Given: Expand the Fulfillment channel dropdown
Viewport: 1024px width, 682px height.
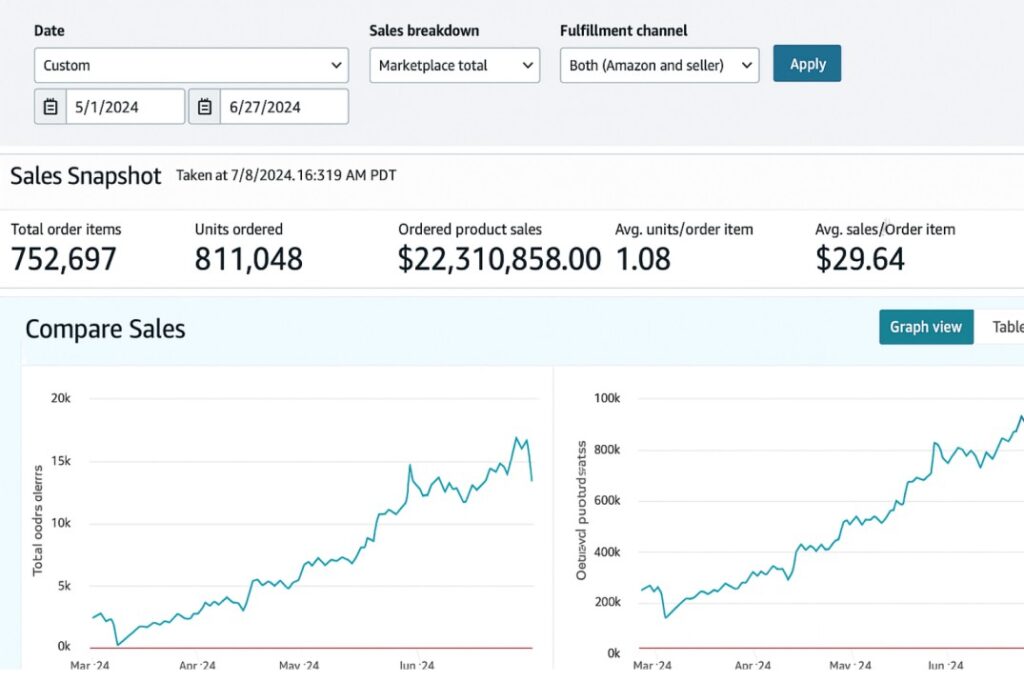Looking at the screenshot, I should click(659, 65).
